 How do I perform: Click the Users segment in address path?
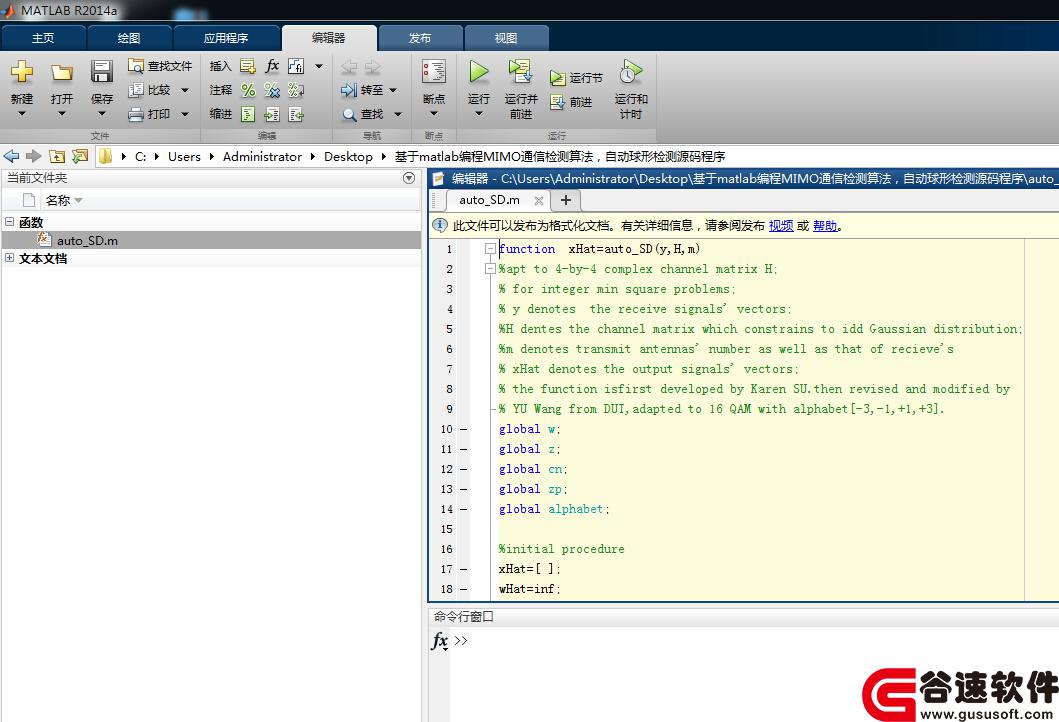(x=184, y=157)
